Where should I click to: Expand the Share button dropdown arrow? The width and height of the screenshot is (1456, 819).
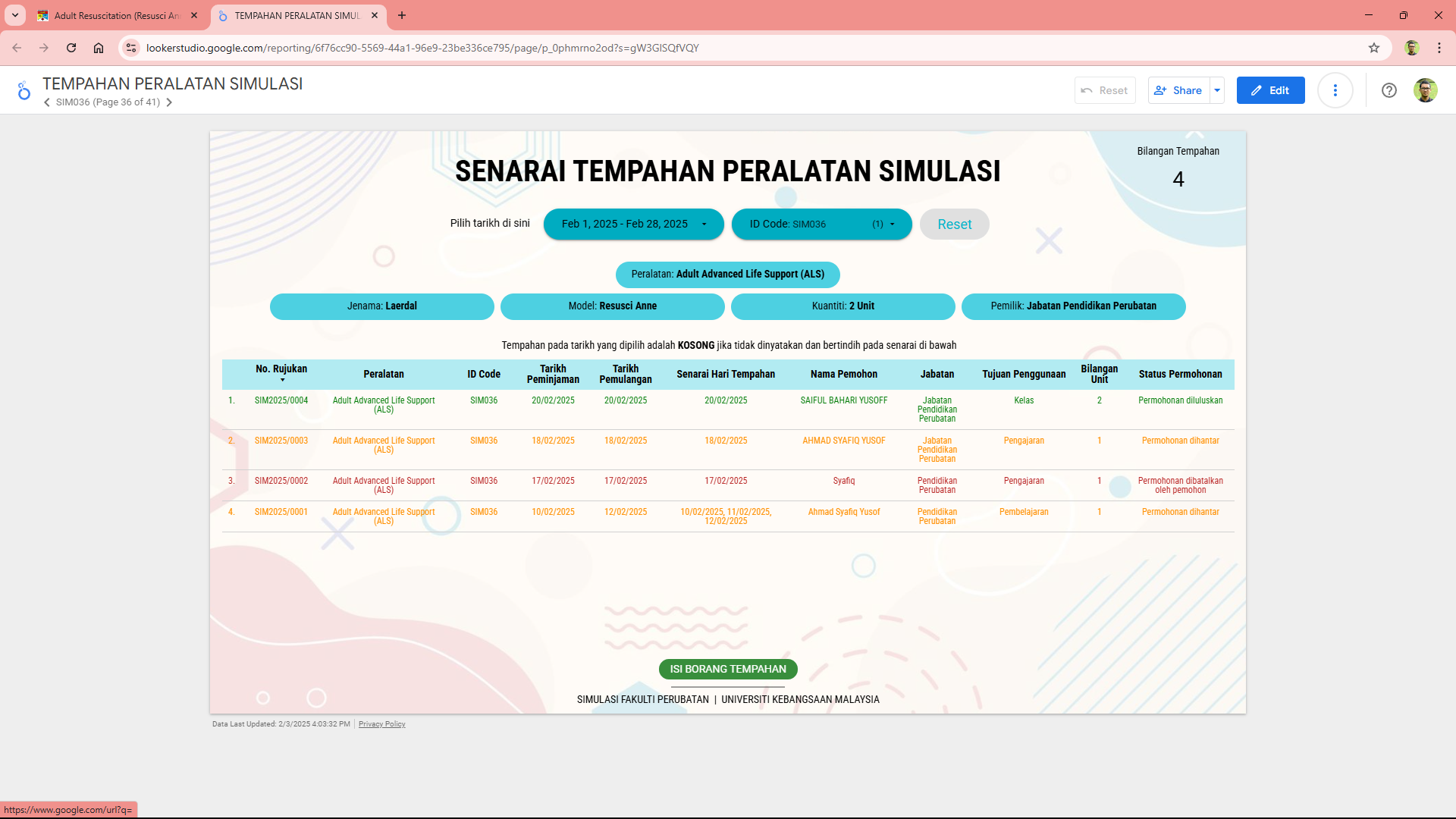tap(1217, 90)
